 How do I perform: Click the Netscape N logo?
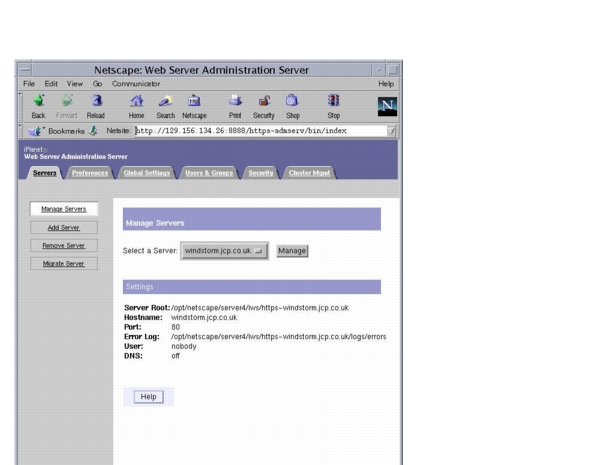[387, 106]
